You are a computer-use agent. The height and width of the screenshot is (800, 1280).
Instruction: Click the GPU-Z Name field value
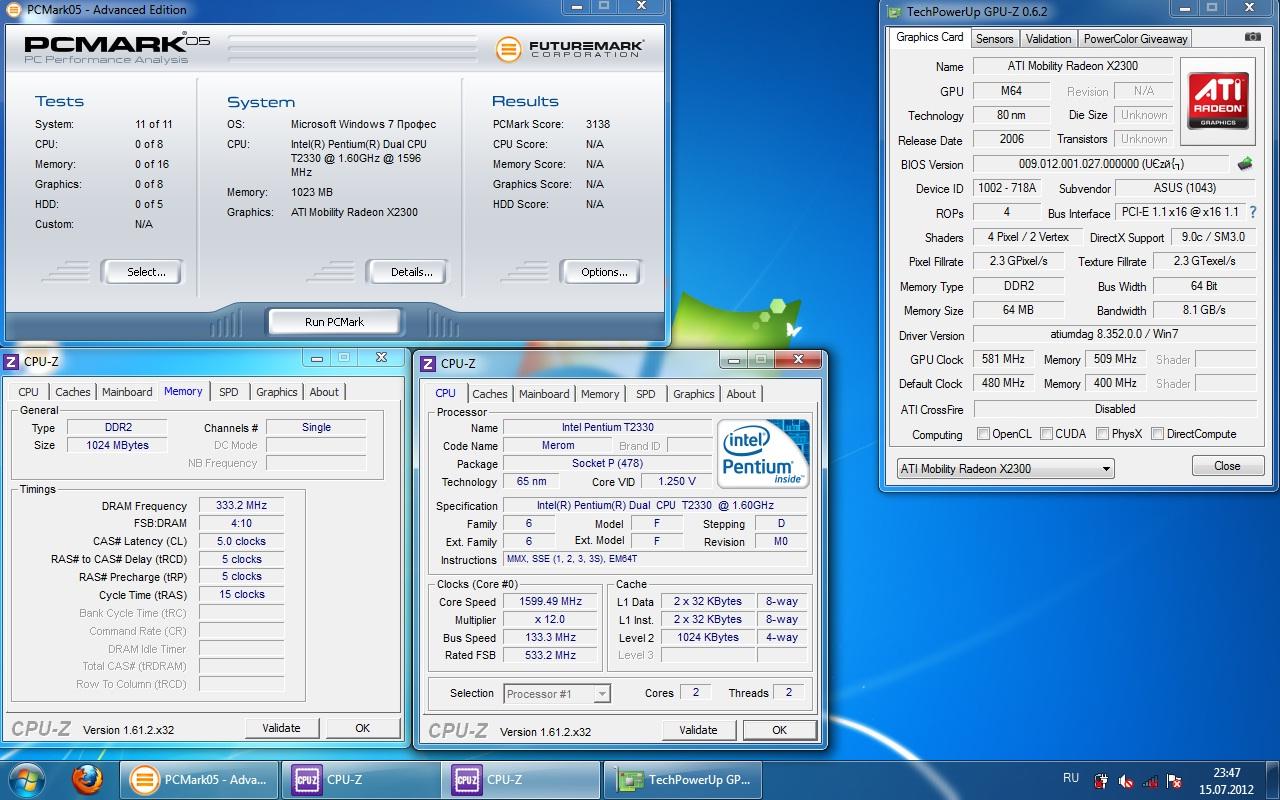point(1071,66)
